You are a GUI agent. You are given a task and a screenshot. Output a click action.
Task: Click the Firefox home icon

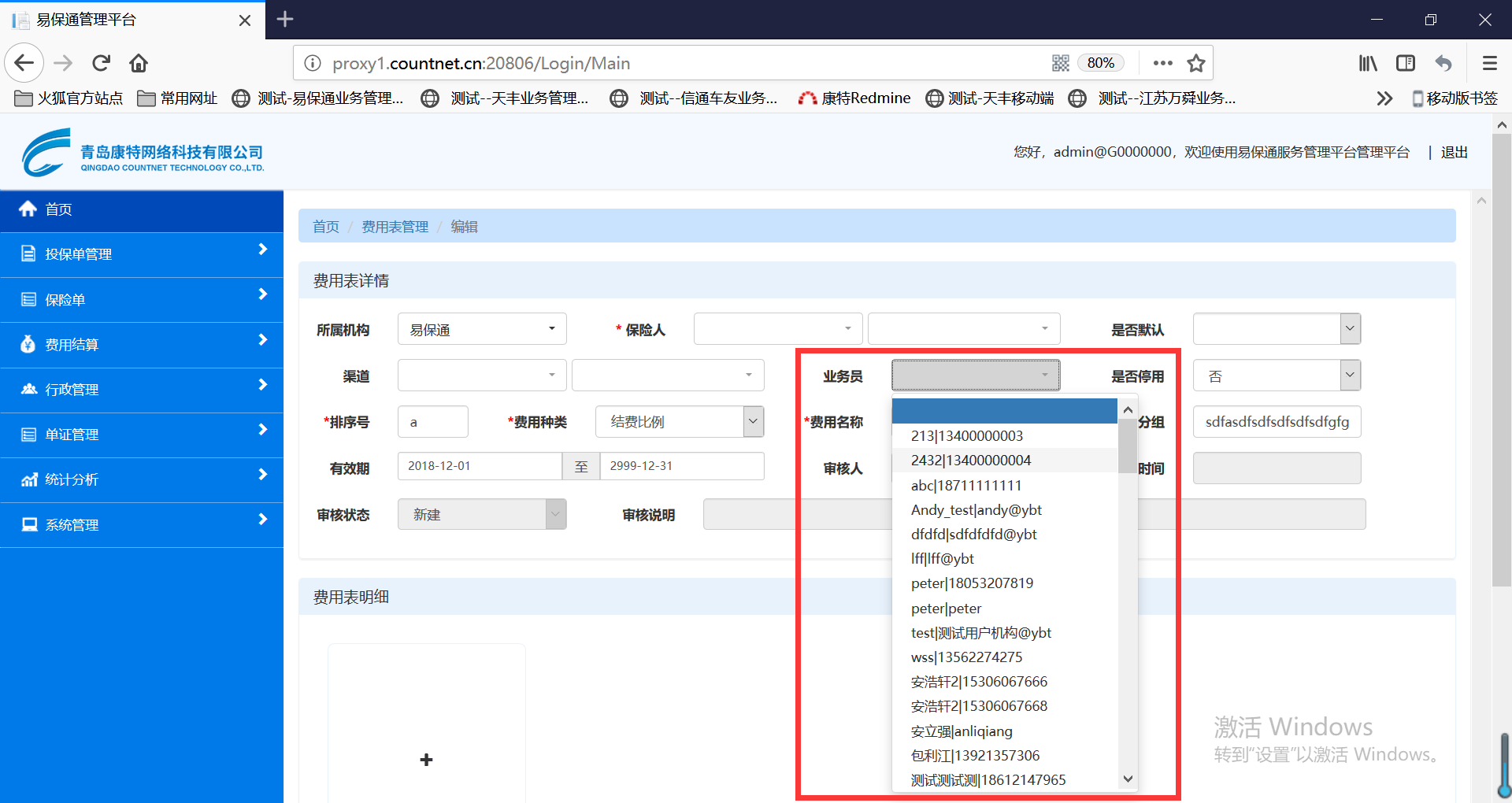139,63
